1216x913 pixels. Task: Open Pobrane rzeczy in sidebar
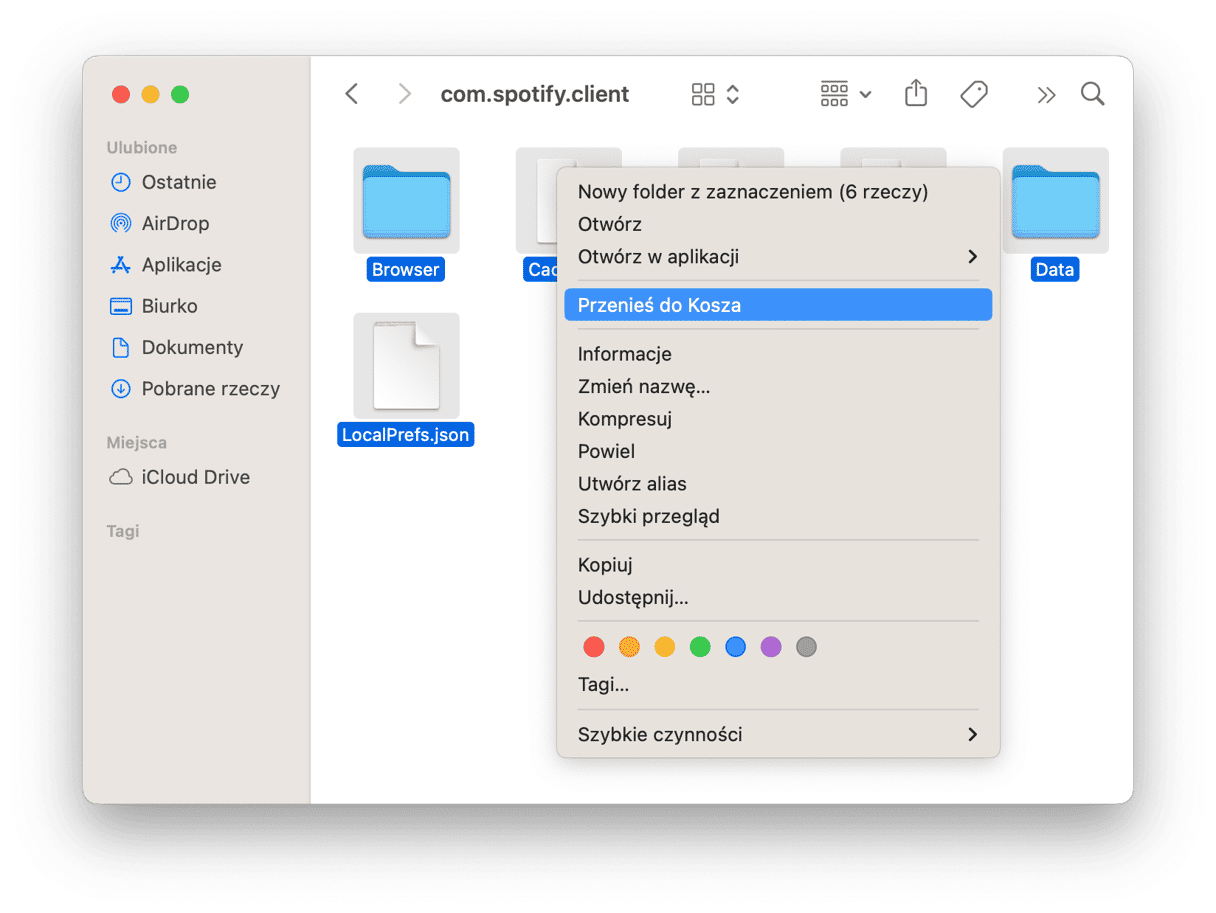210,389
